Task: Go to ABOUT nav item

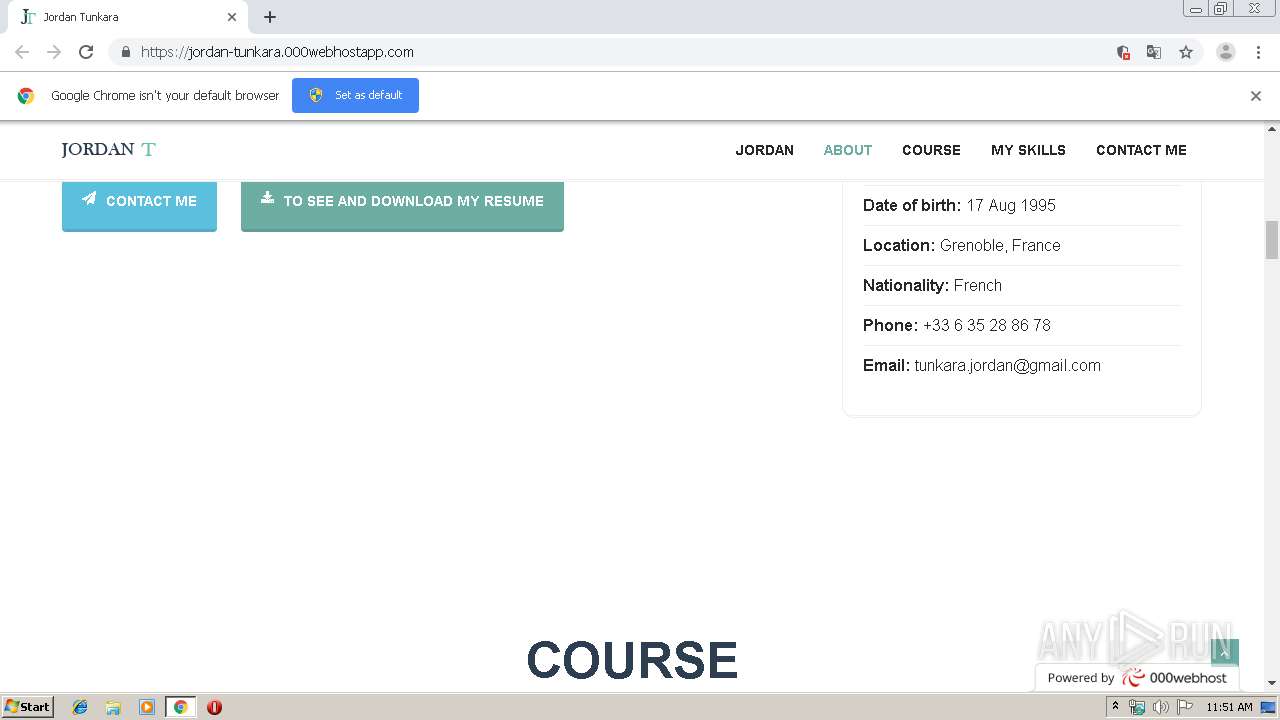Action: (x=848, y=150)
